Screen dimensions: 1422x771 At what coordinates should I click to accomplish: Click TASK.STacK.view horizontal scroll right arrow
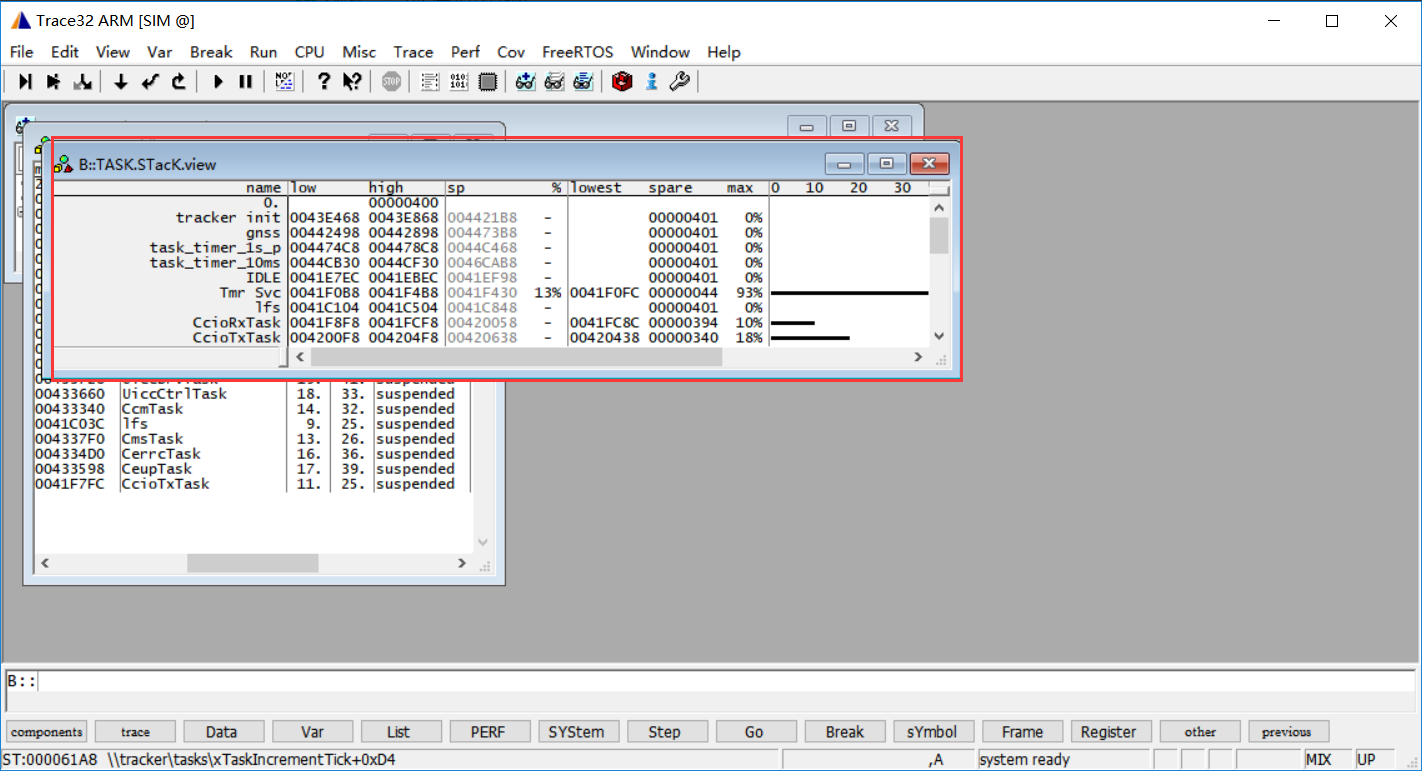tap(918, 357)
